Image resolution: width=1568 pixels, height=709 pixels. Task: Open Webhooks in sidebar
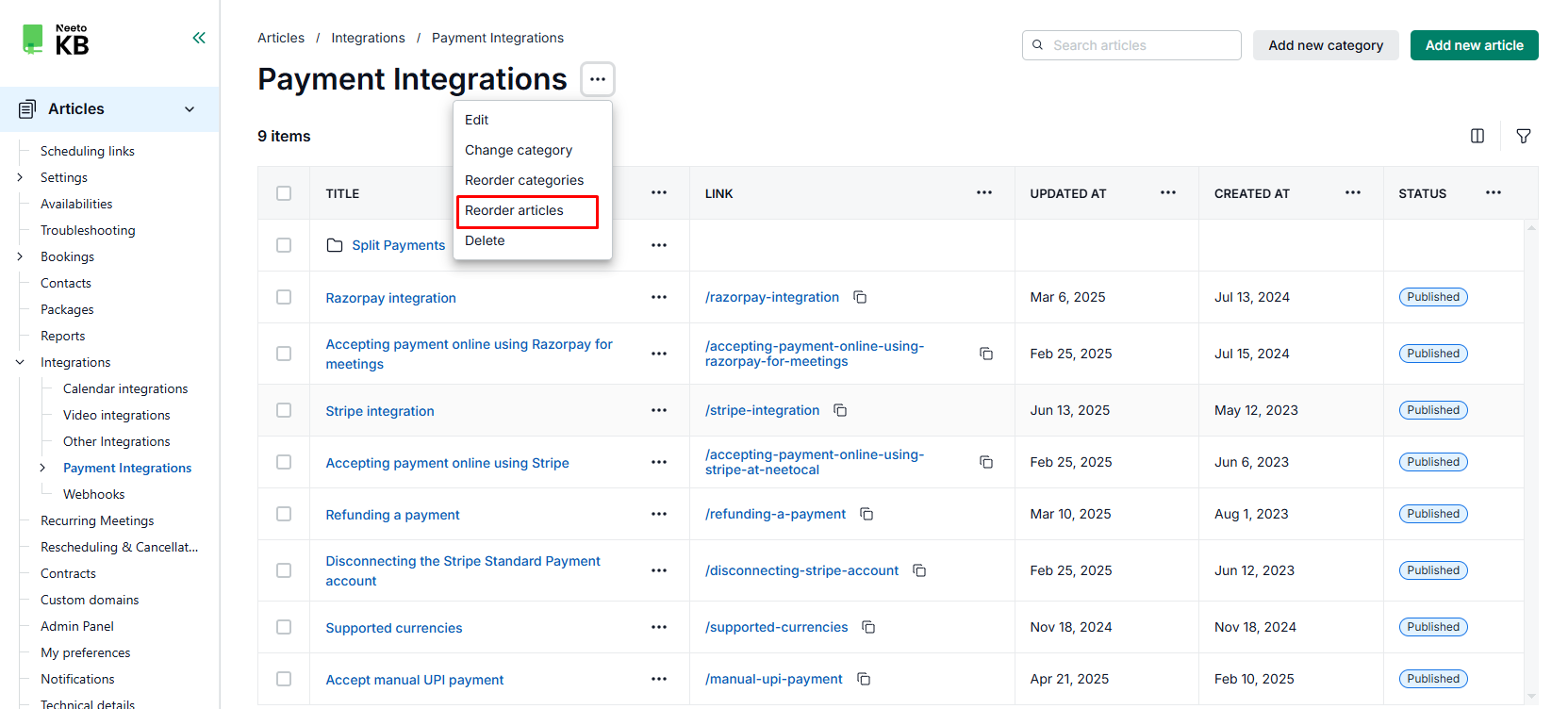[93, 494]
